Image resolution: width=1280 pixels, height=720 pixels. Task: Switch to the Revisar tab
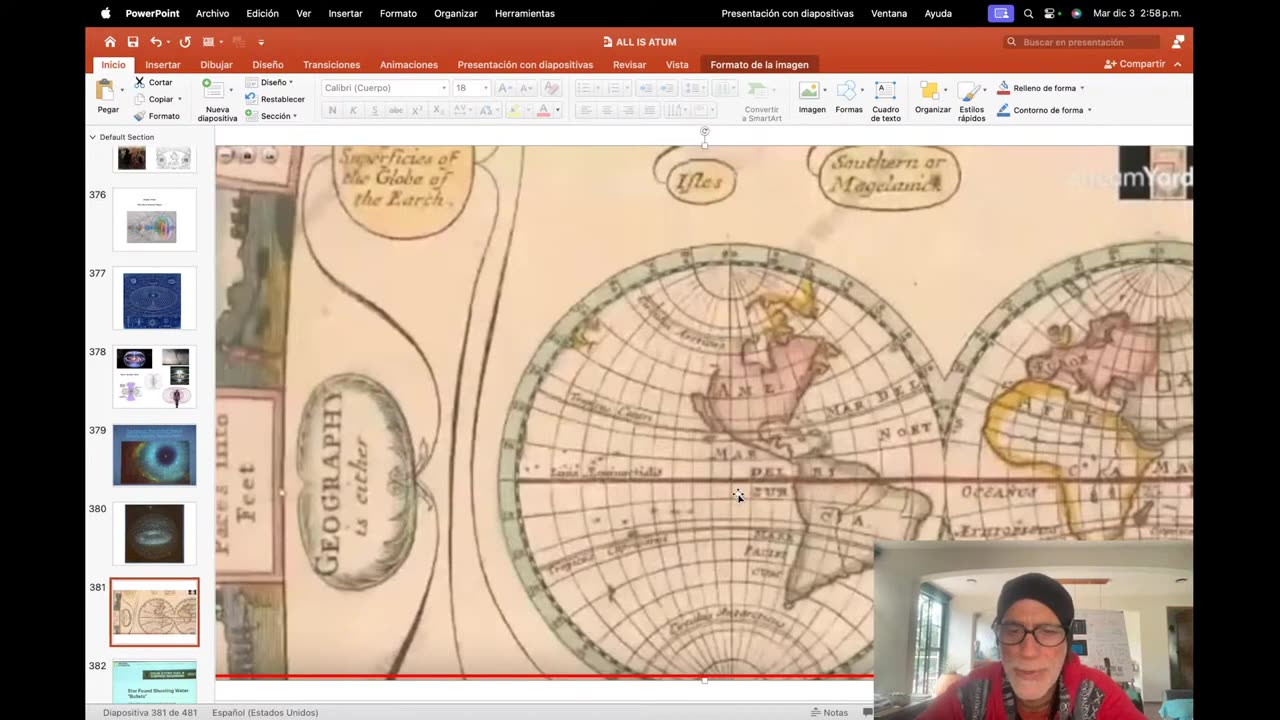[629, 64]
